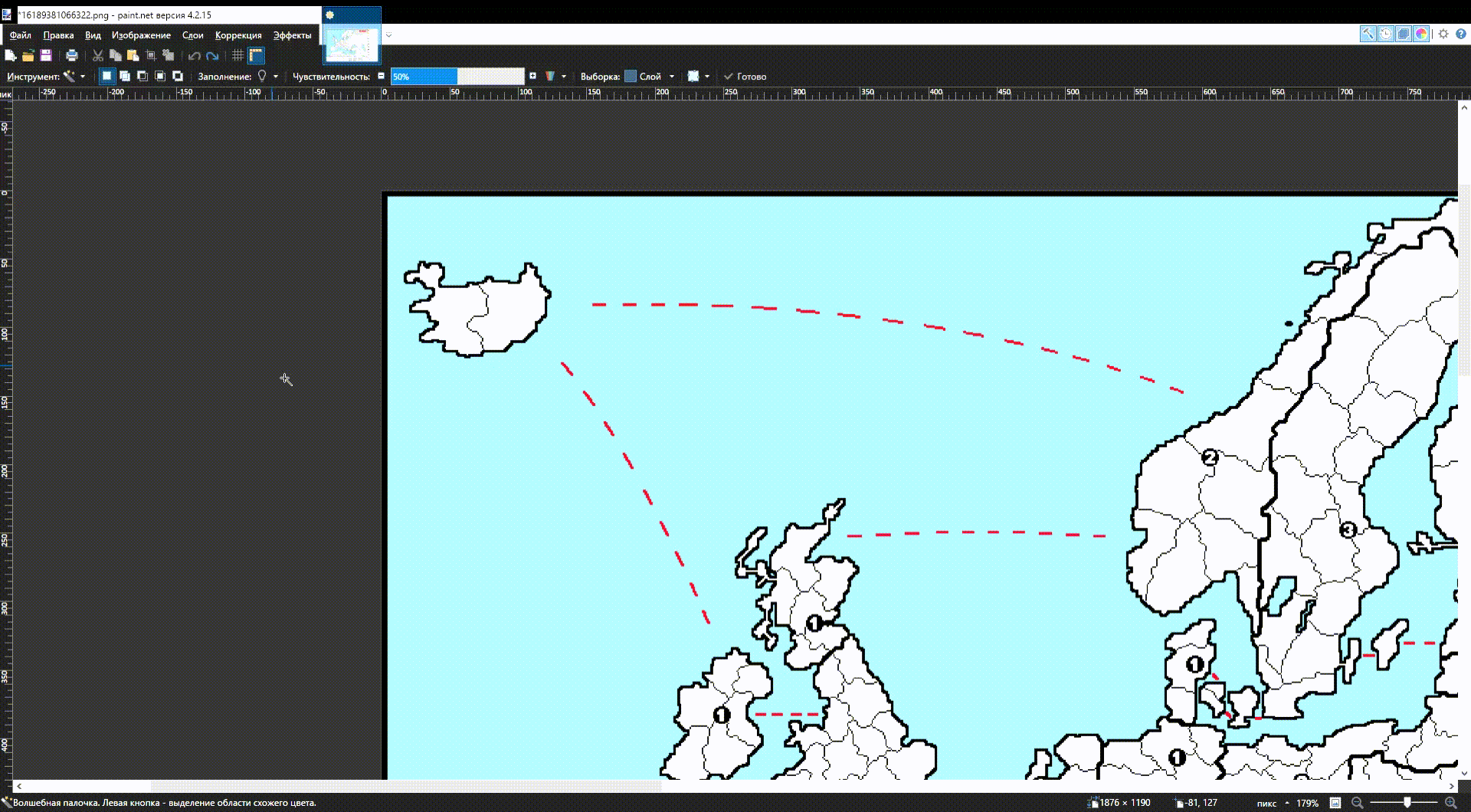Select Invert (xor) selection mode
The image size is (1471, 812).
[177, 76]
